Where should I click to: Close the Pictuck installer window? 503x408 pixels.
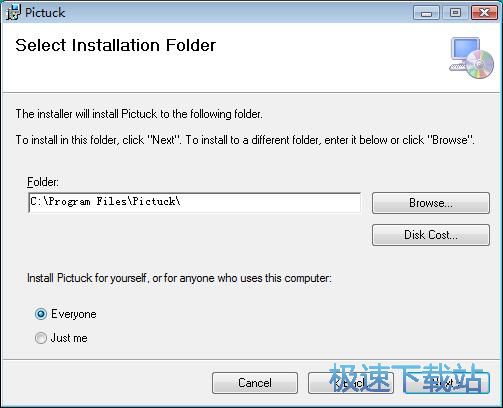pyautogui.click(x=484, y=13)
